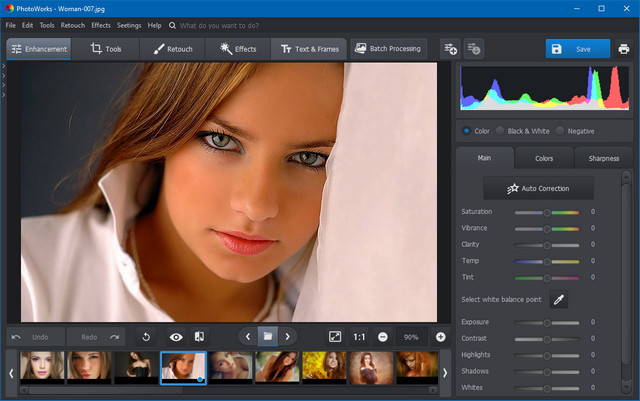Click the before/after compare icon
The height and width of the screenshot is (401, 640).
coord(199,337)
